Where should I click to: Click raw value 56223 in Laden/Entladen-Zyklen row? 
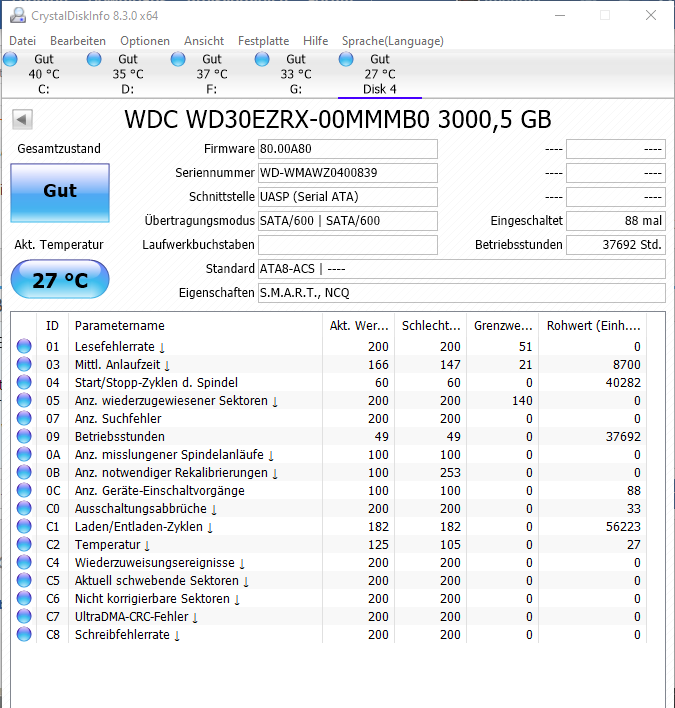pyautogui.click(x=623, y=526)
